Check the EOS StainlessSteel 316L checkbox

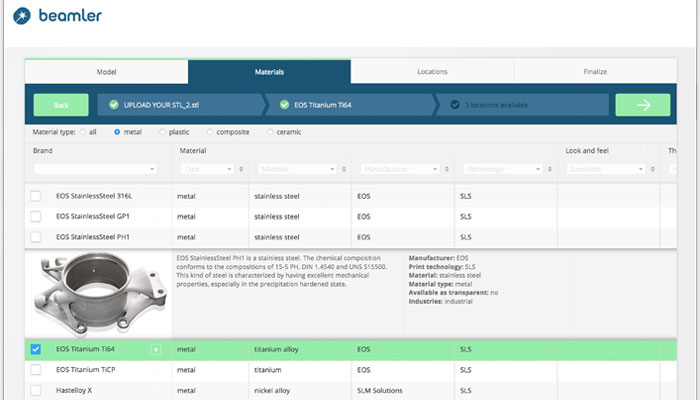[x=36, y=196]
